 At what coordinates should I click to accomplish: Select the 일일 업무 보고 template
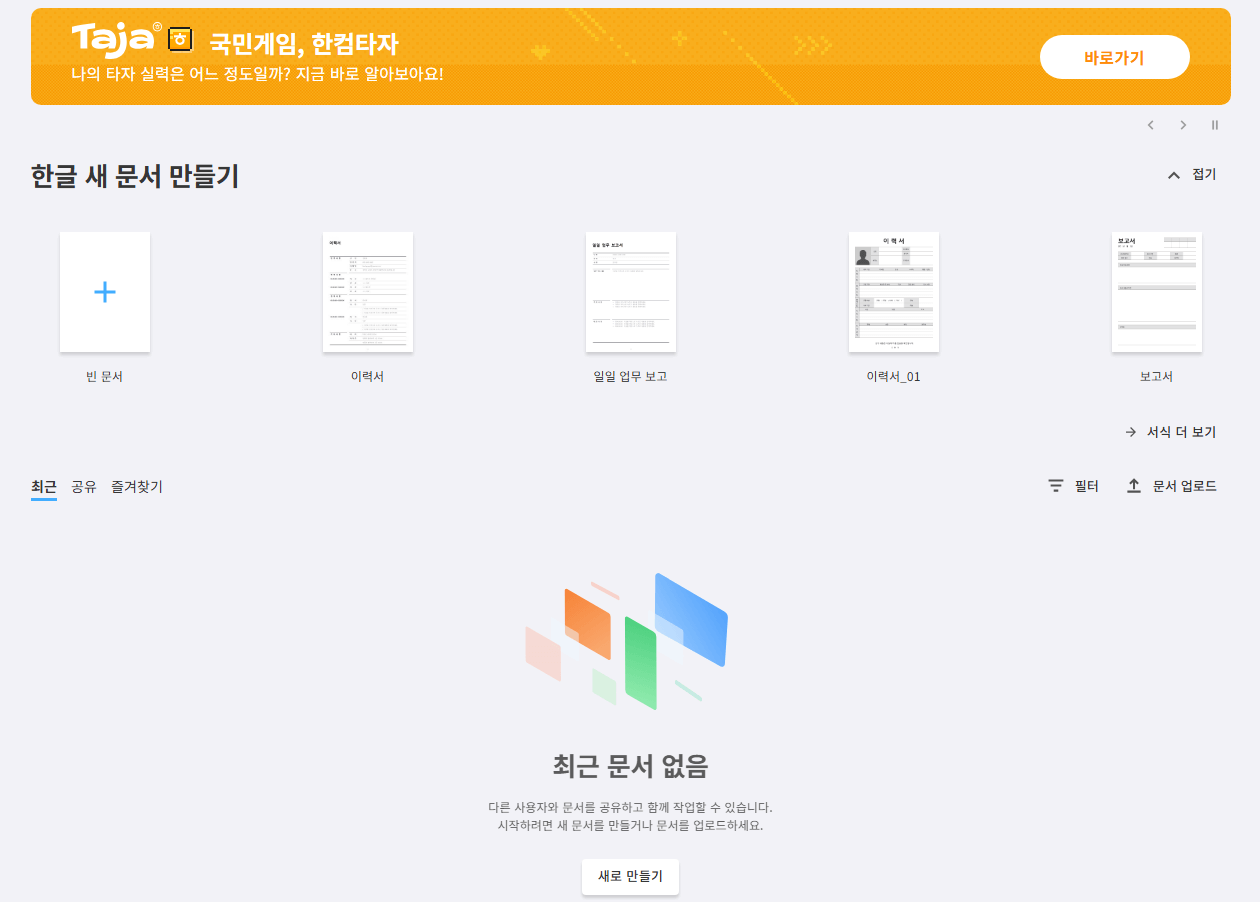630,291
